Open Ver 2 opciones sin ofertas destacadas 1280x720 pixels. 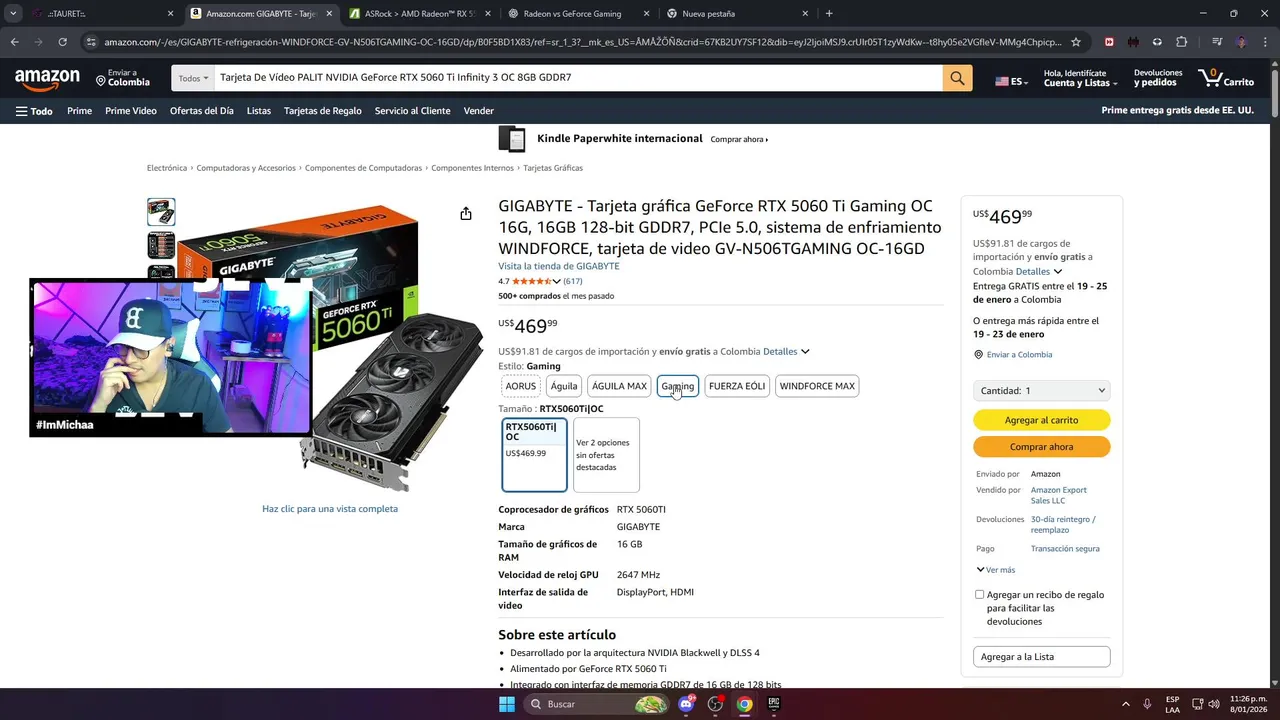(x=606, y=455)
